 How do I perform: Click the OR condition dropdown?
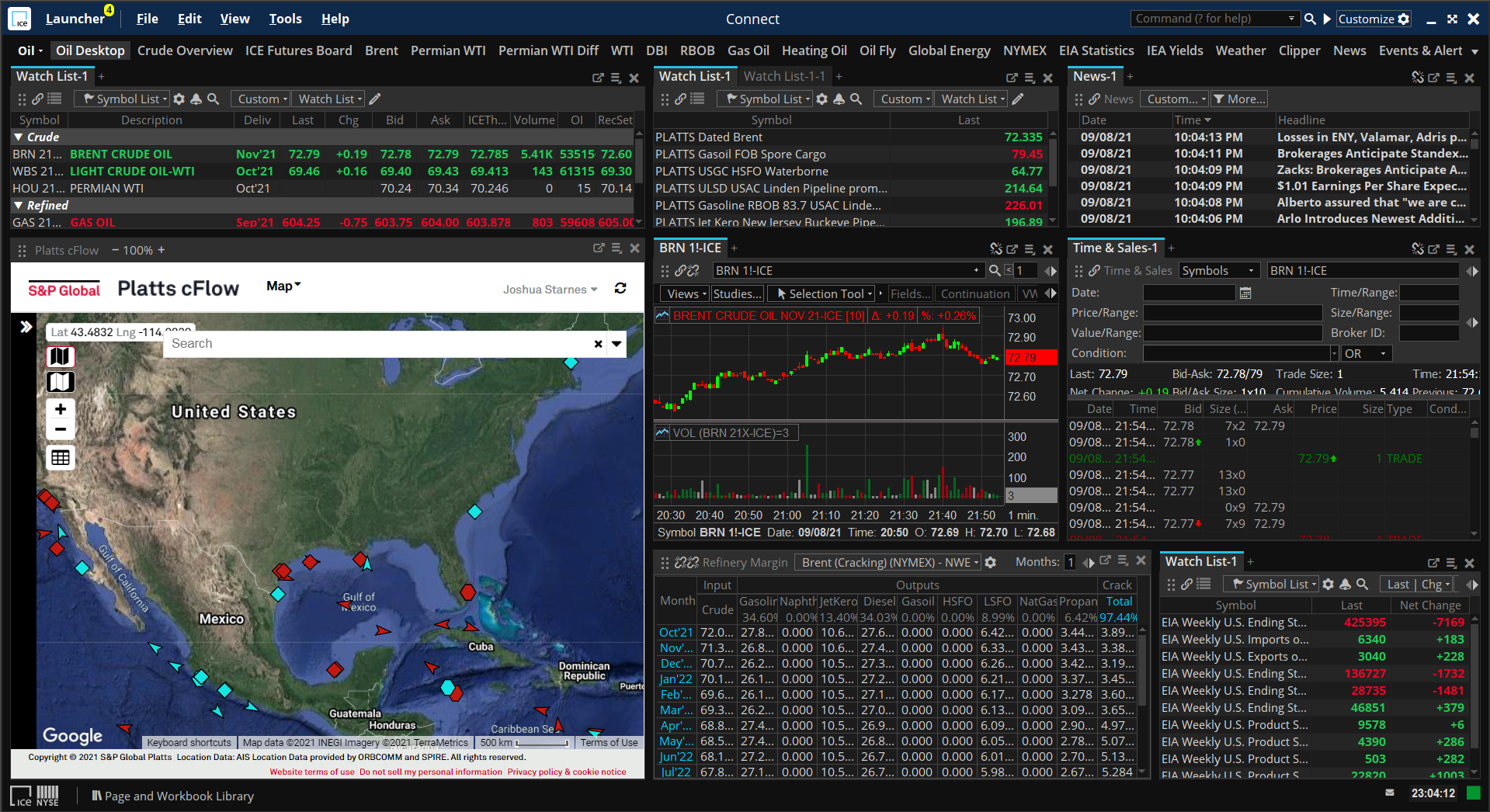tap(1366, 353)
